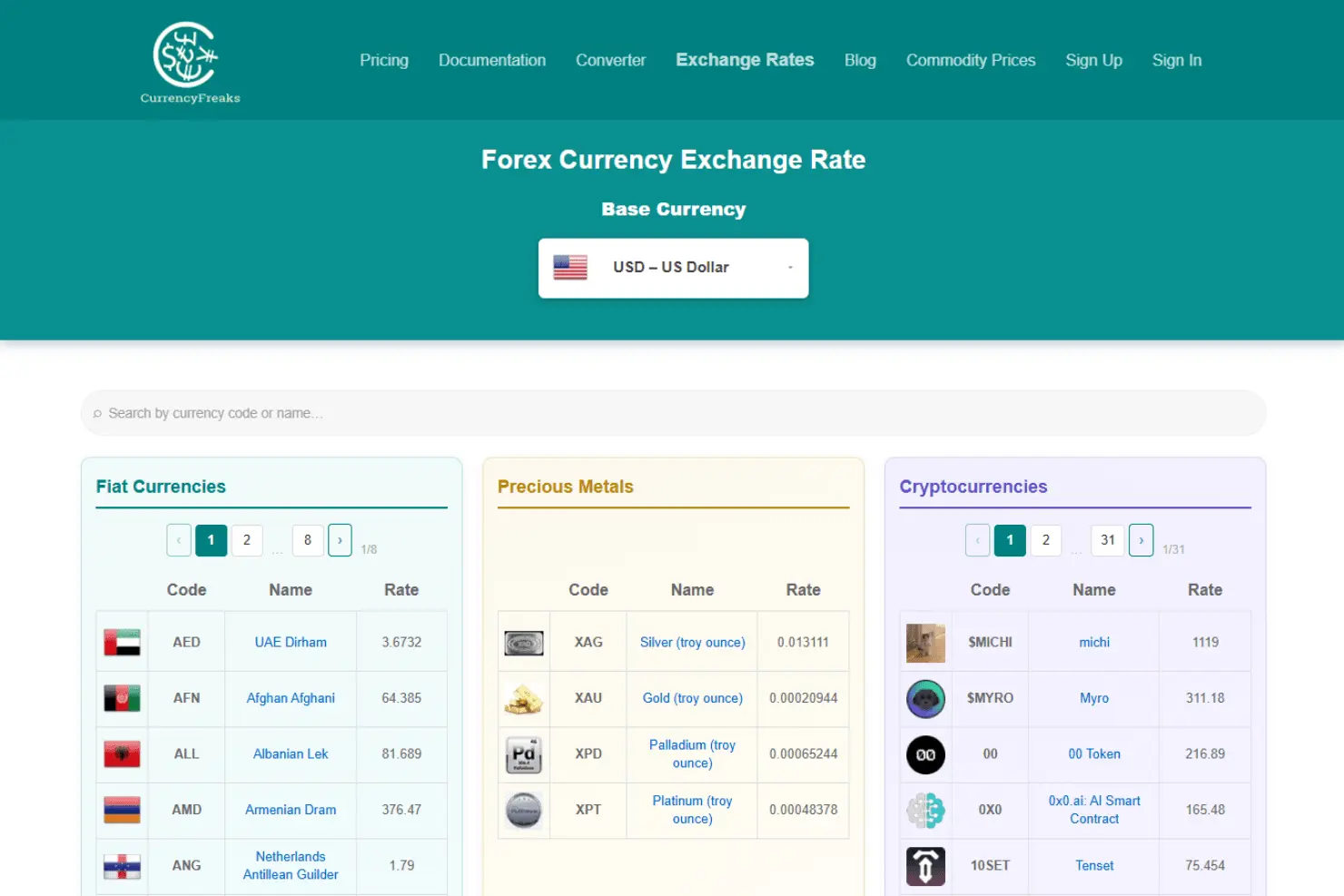Click the Cryptocurrencies heading
The width and height of the screenshot is (1344, 896).
pos(973,487)
